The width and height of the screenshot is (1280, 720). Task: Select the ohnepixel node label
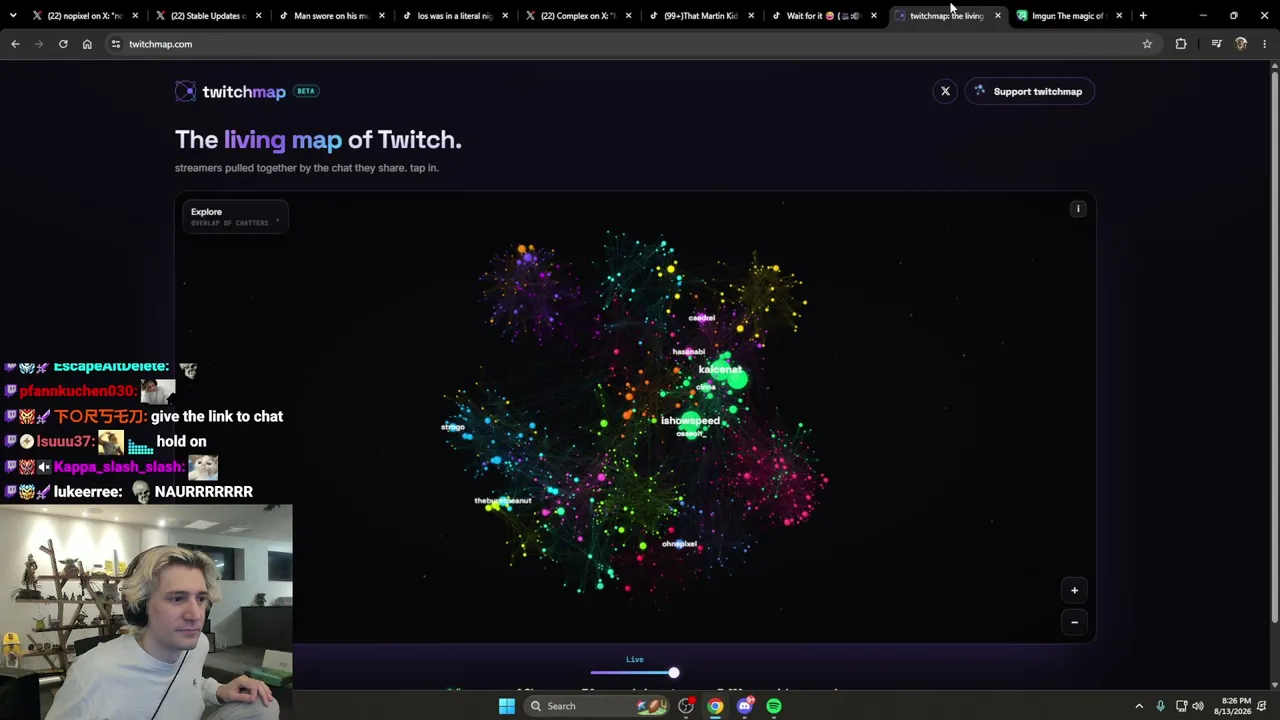click(679, 544)
